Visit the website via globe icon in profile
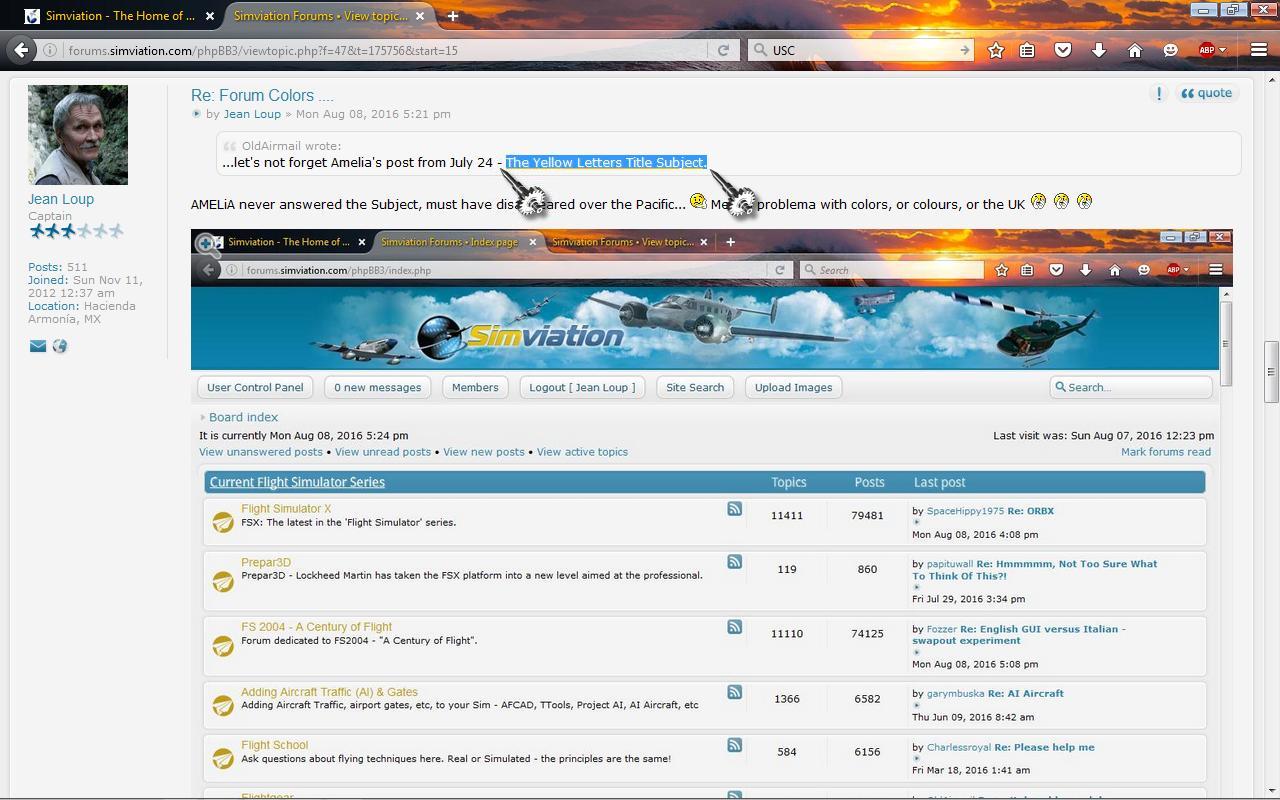The width and height of the screenshot is (1280, 800). click(x=60, y=346)
